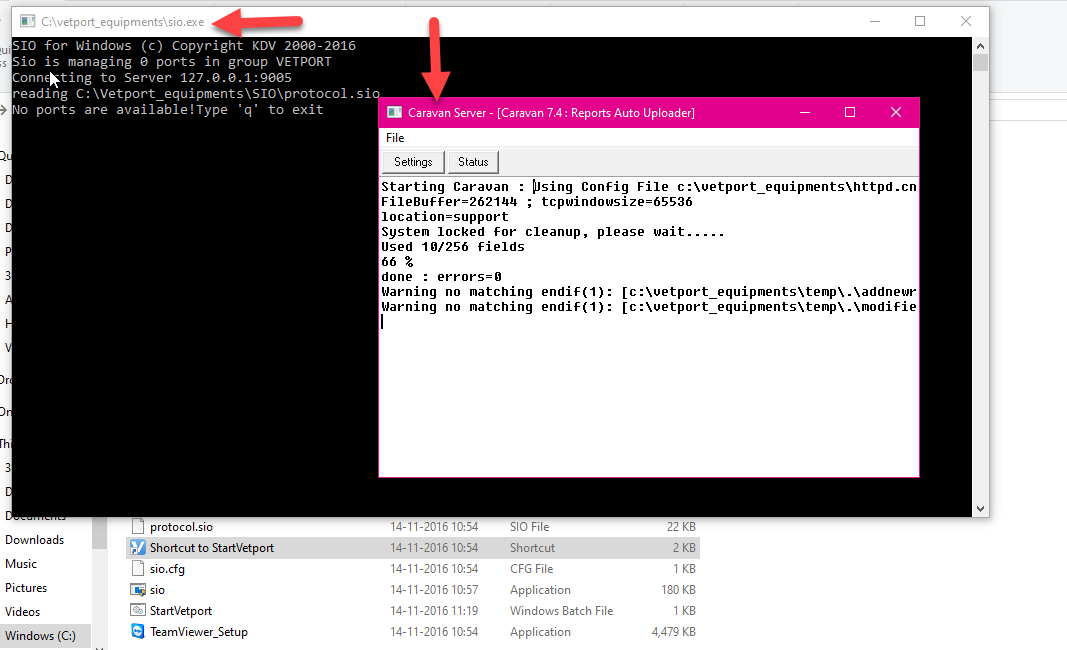Open Windows (C:) in navigation pane
Image resolution: width=1067 pixels, height=650 pixels.
tap(40, 636)
